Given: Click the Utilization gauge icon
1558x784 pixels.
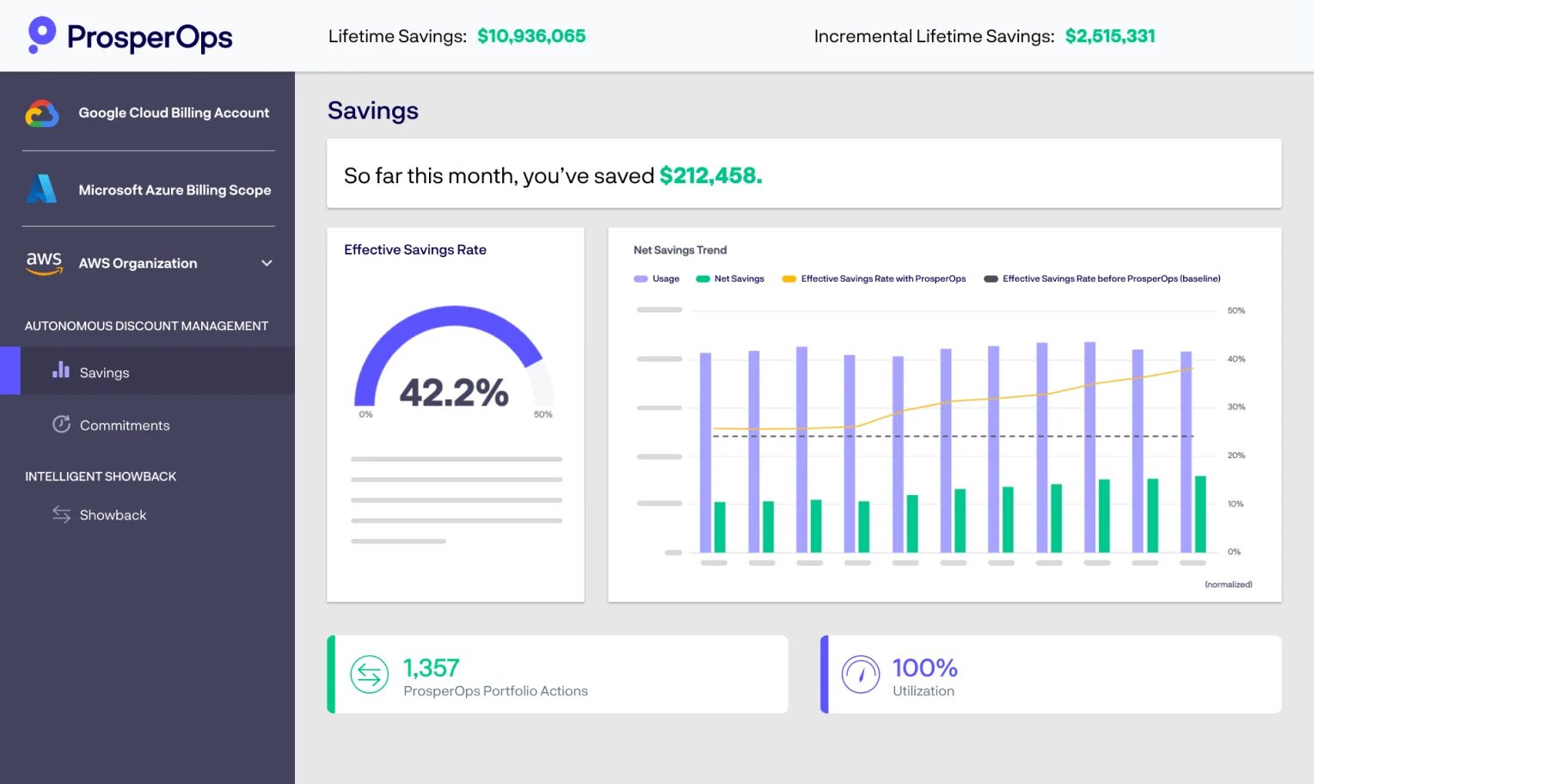Looking at the screenshot, I should coord(861,675).
